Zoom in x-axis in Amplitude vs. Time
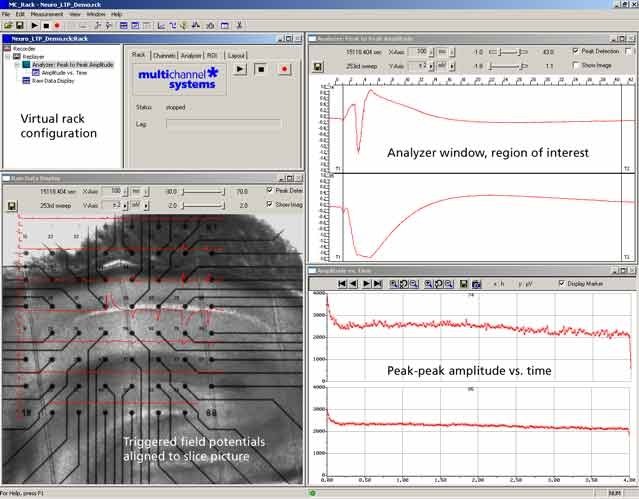 [x=394, y=284]
